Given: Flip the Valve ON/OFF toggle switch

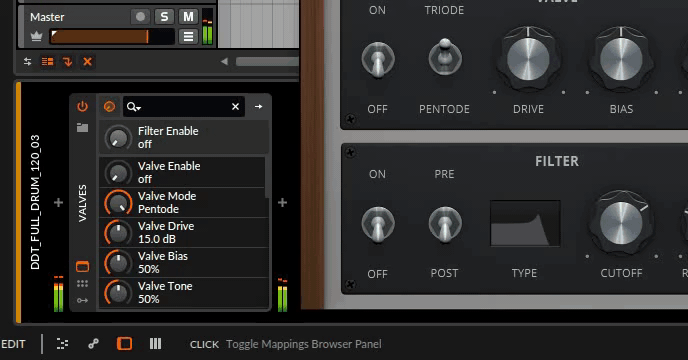Looking at the screenshot, I should [378, 59].
